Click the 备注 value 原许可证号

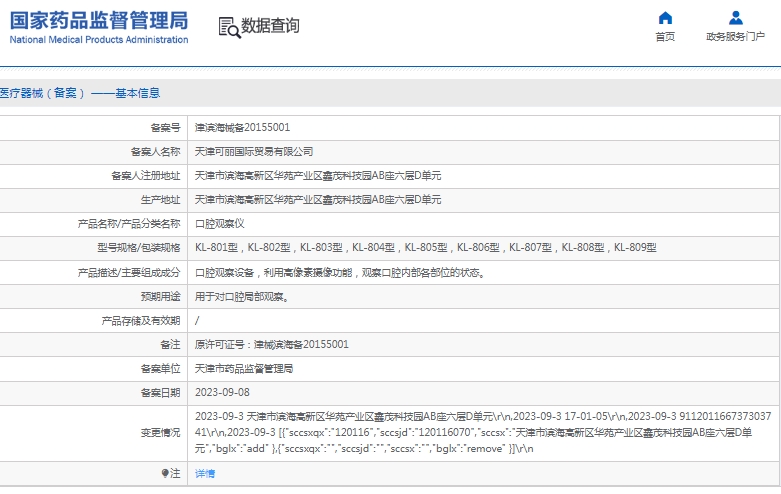[271, 345]
